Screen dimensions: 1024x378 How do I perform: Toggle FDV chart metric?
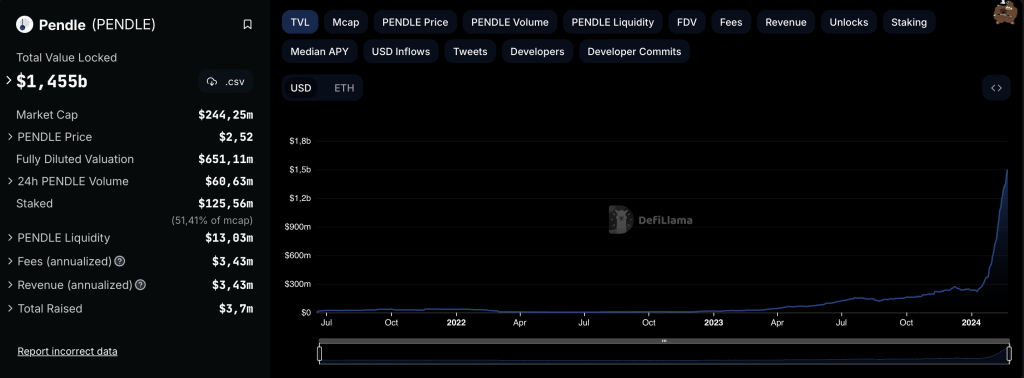point(686,22)
